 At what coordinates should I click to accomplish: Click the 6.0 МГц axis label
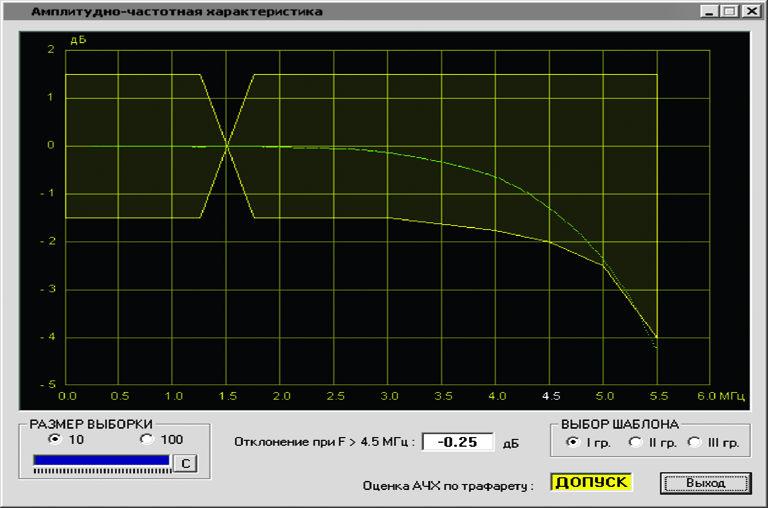pos(721,396)
